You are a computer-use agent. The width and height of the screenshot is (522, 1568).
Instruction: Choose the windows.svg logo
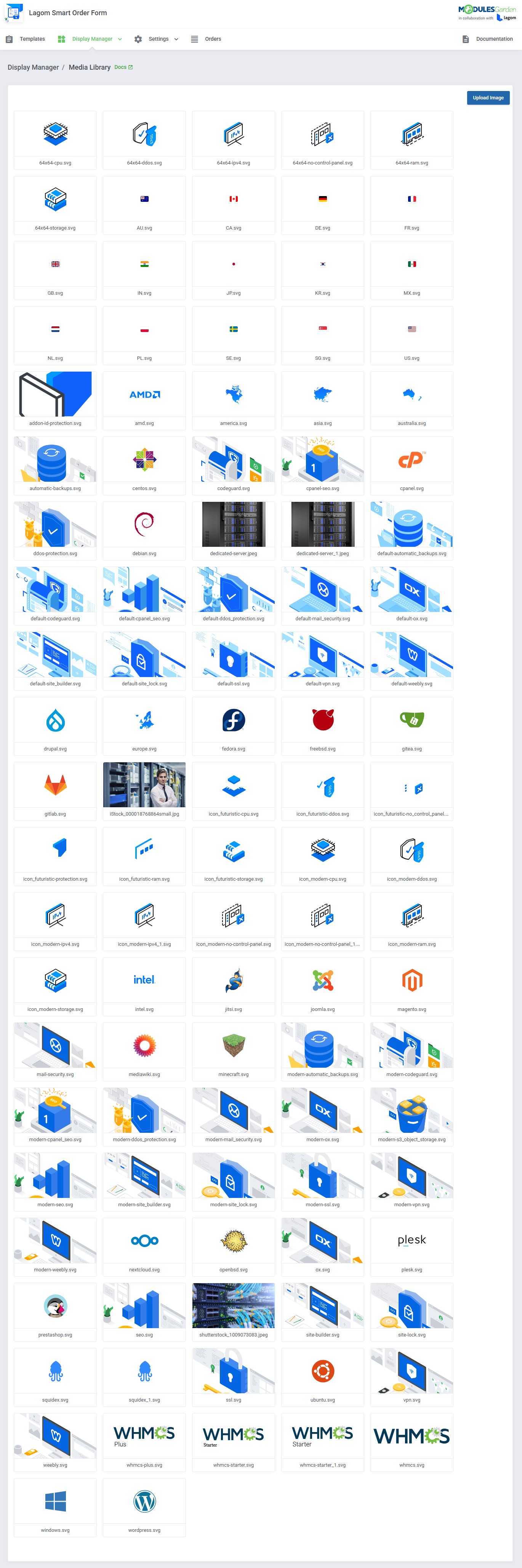point(55,1501)
